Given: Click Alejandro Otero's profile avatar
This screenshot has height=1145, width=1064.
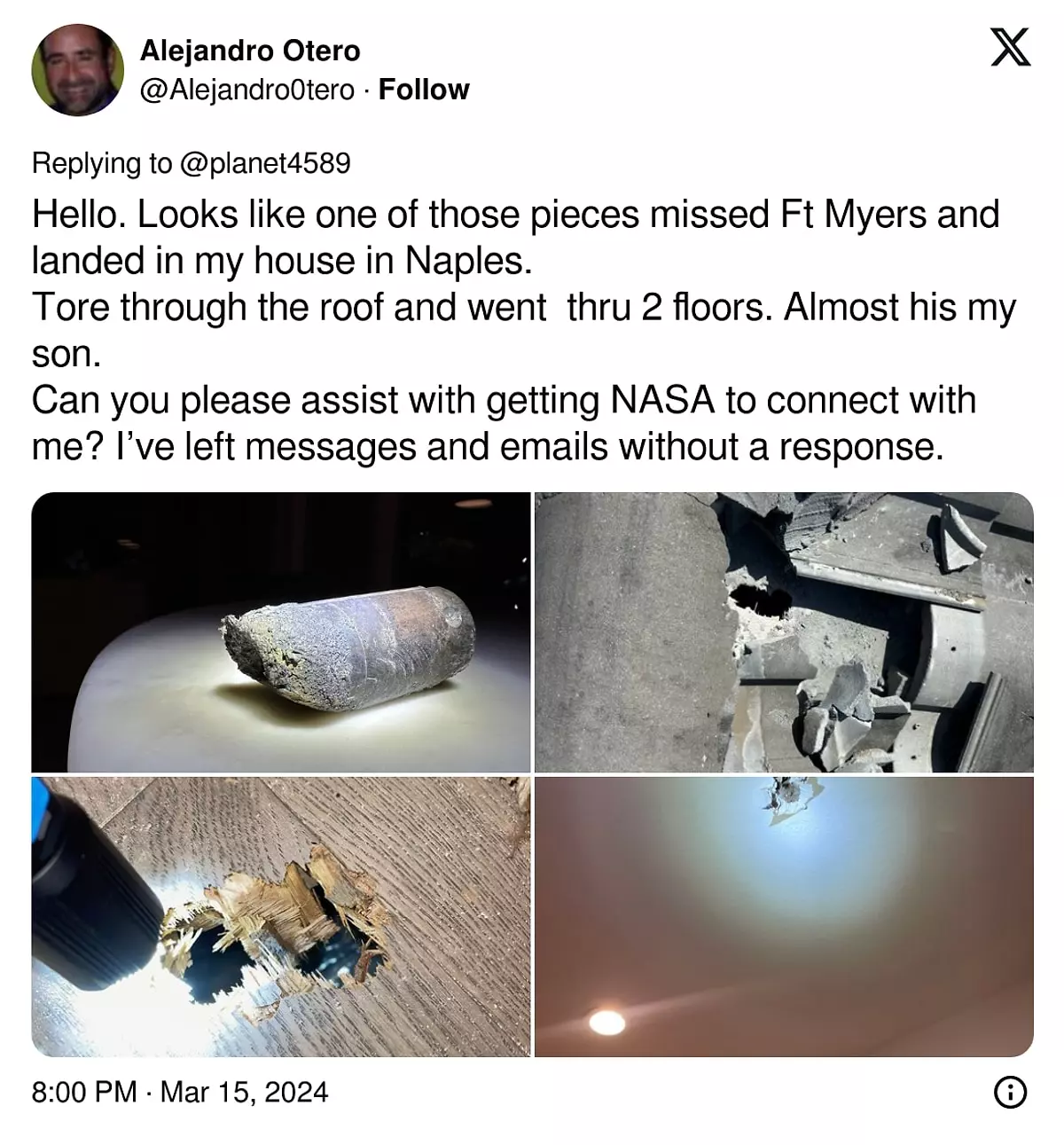Looking at the screenshot, I should point(77,70).
